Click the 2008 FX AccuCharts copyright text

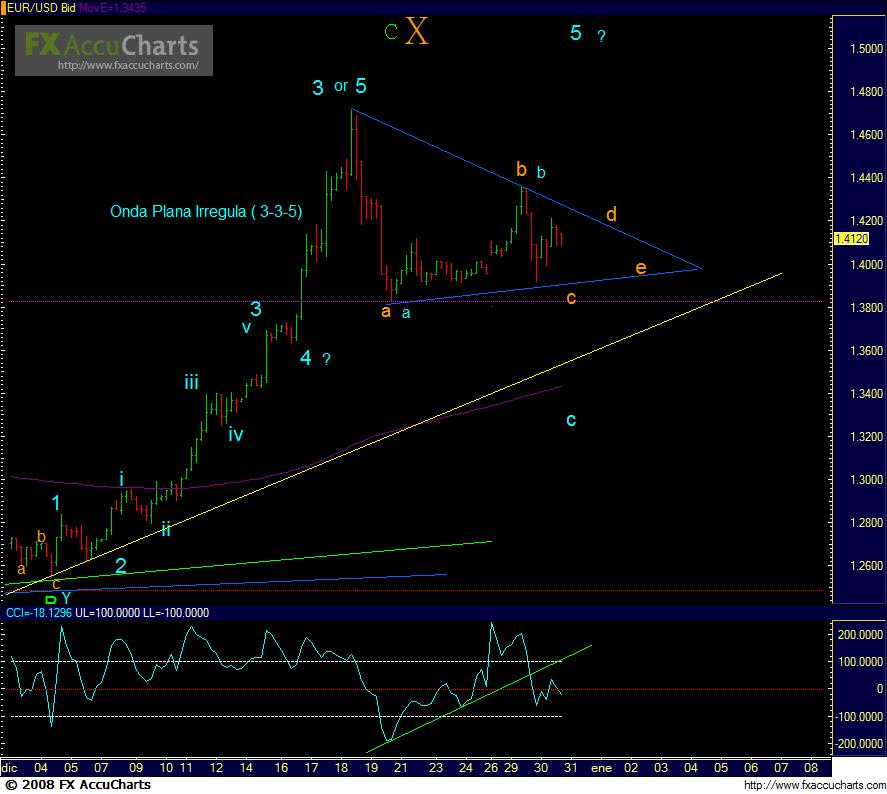click(x=76, y=785)
